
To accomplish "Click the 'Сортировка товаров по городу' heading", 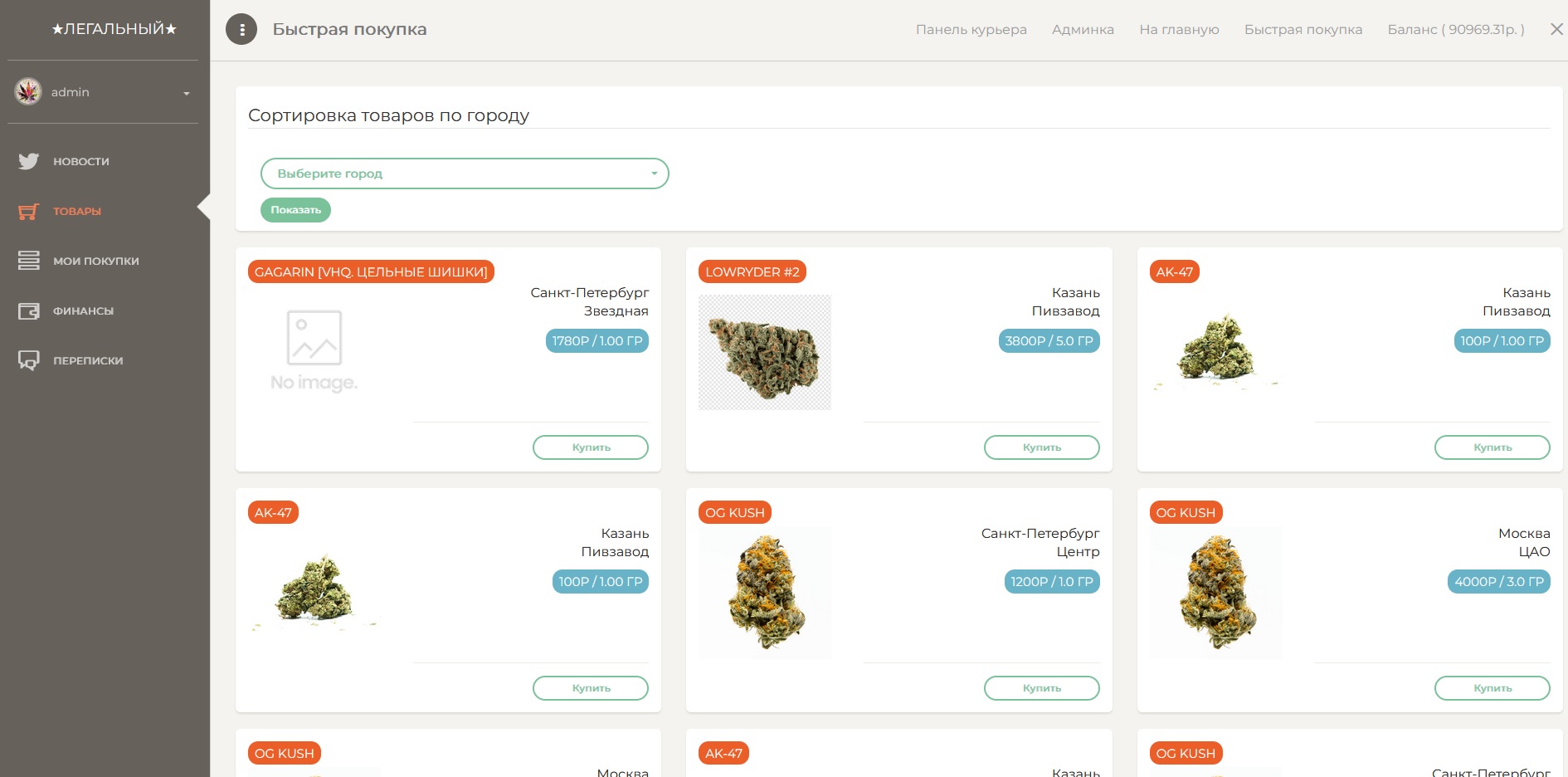I will click(x=388, y=115).
